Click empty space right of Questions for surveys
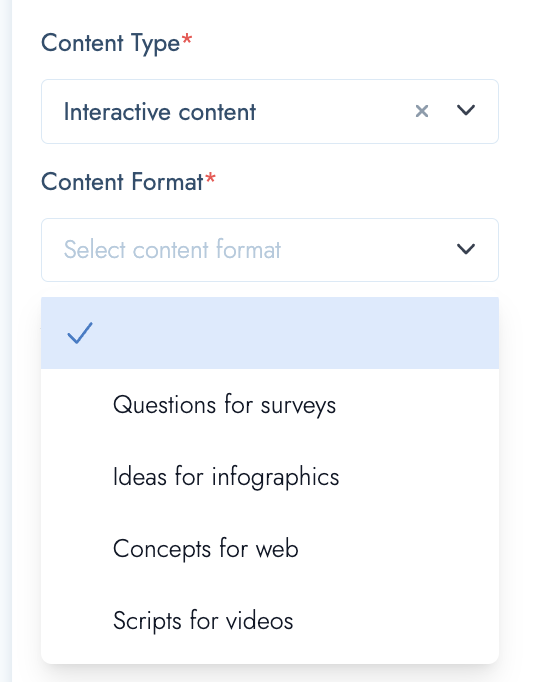546x682 pixels. [418, 405]
